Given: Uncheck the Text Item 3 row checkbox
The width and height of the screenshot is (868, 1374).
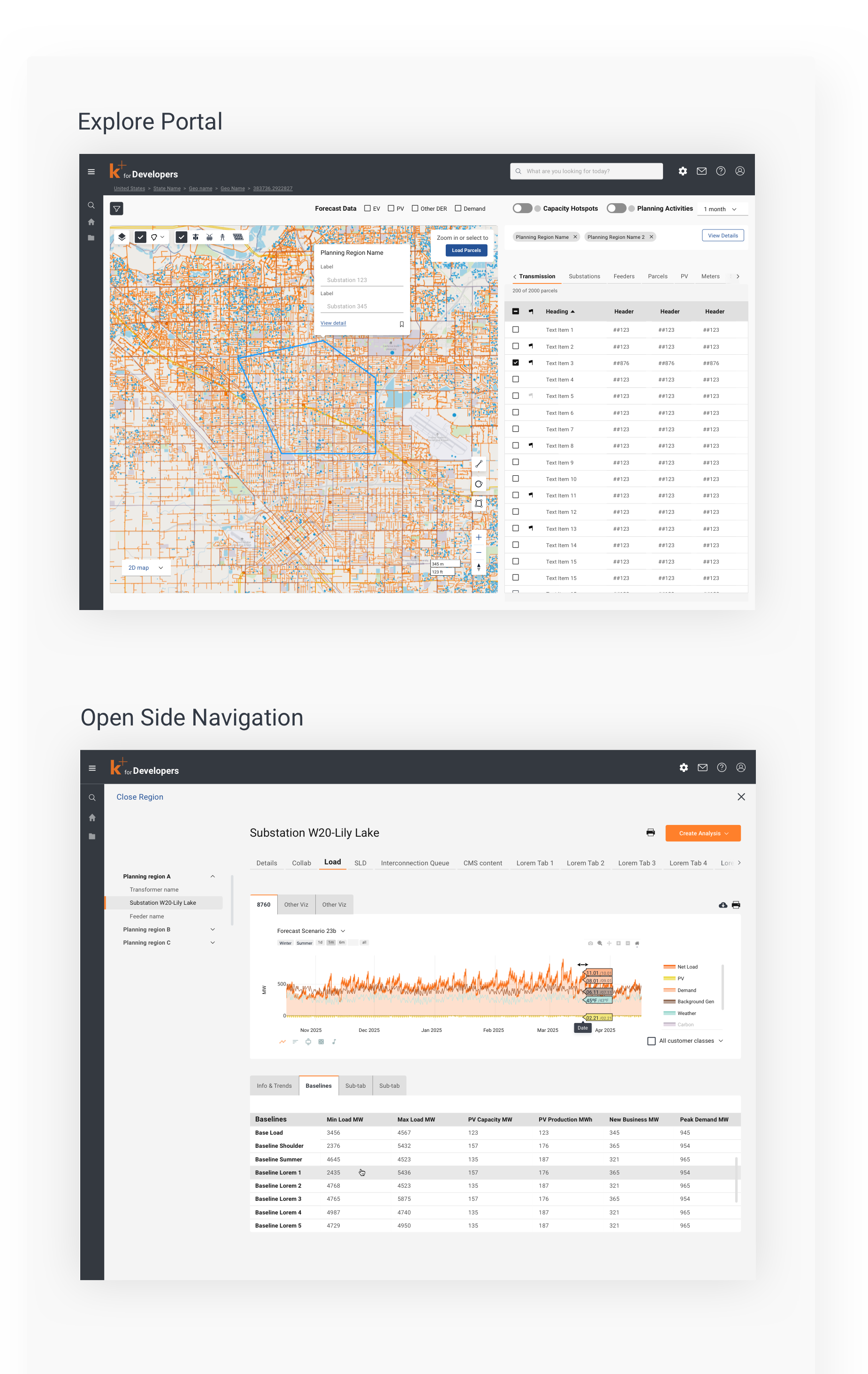Looking at the screenshot, I should tap(515, 362).
